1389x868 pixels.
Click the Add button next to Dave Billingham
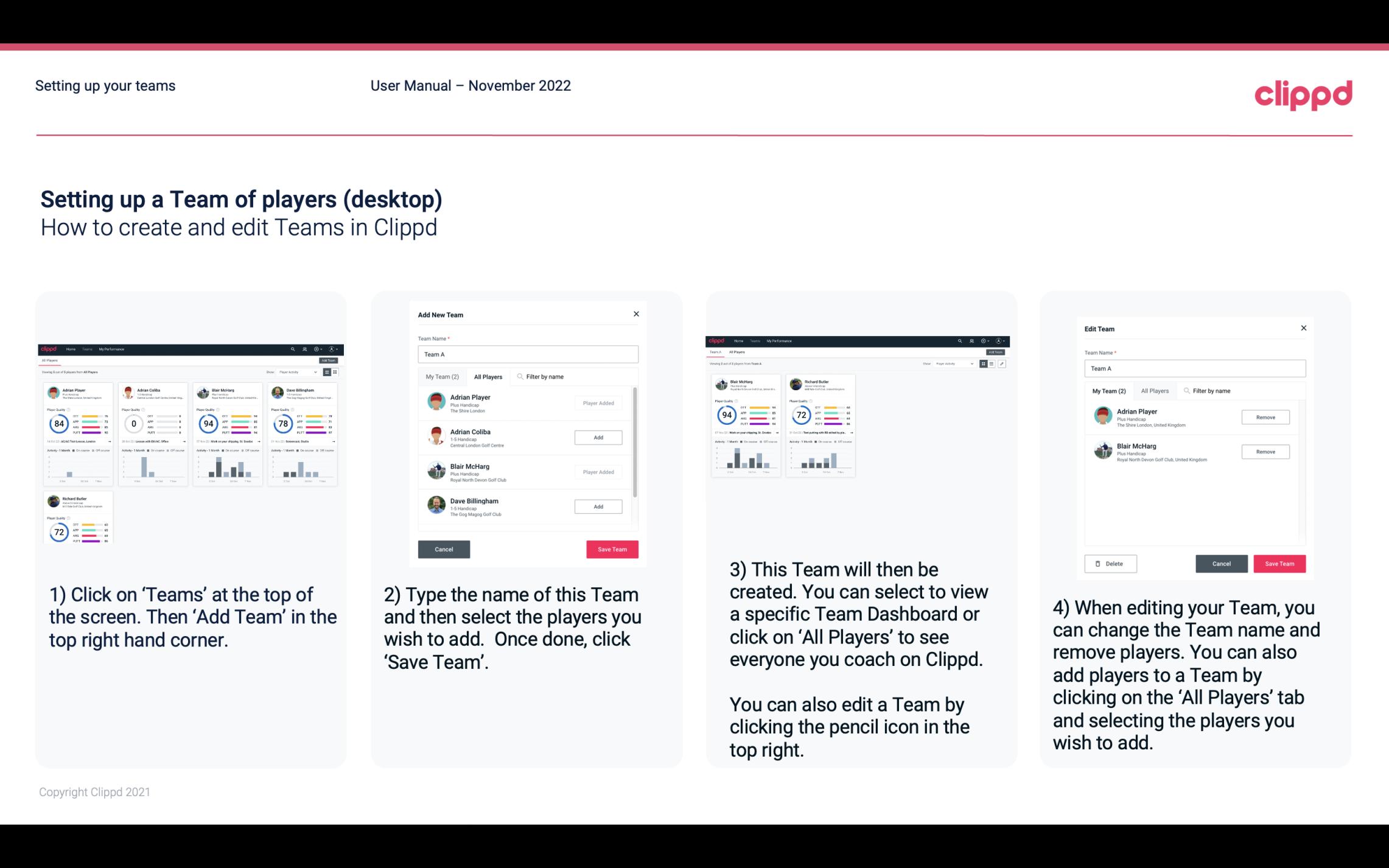pyautogui.click(x=598, y=506)
